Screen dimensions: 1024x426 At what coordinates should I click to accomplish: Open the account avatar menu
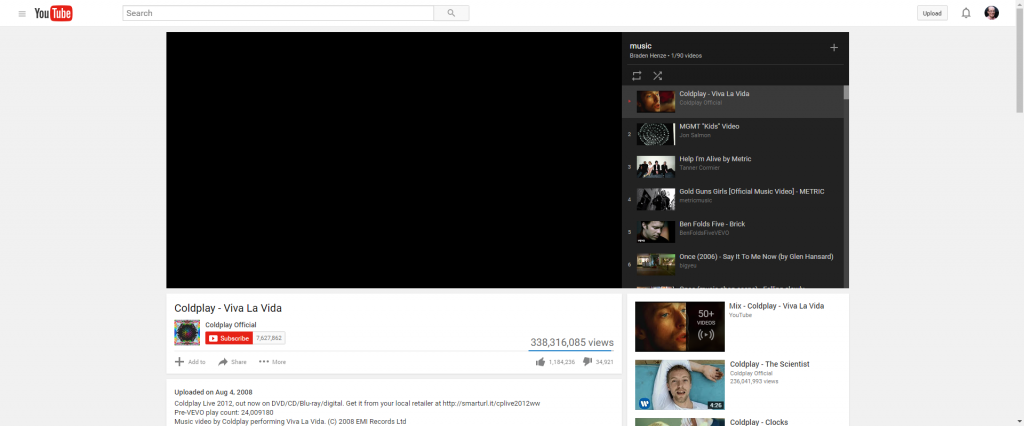pos(991,13)
